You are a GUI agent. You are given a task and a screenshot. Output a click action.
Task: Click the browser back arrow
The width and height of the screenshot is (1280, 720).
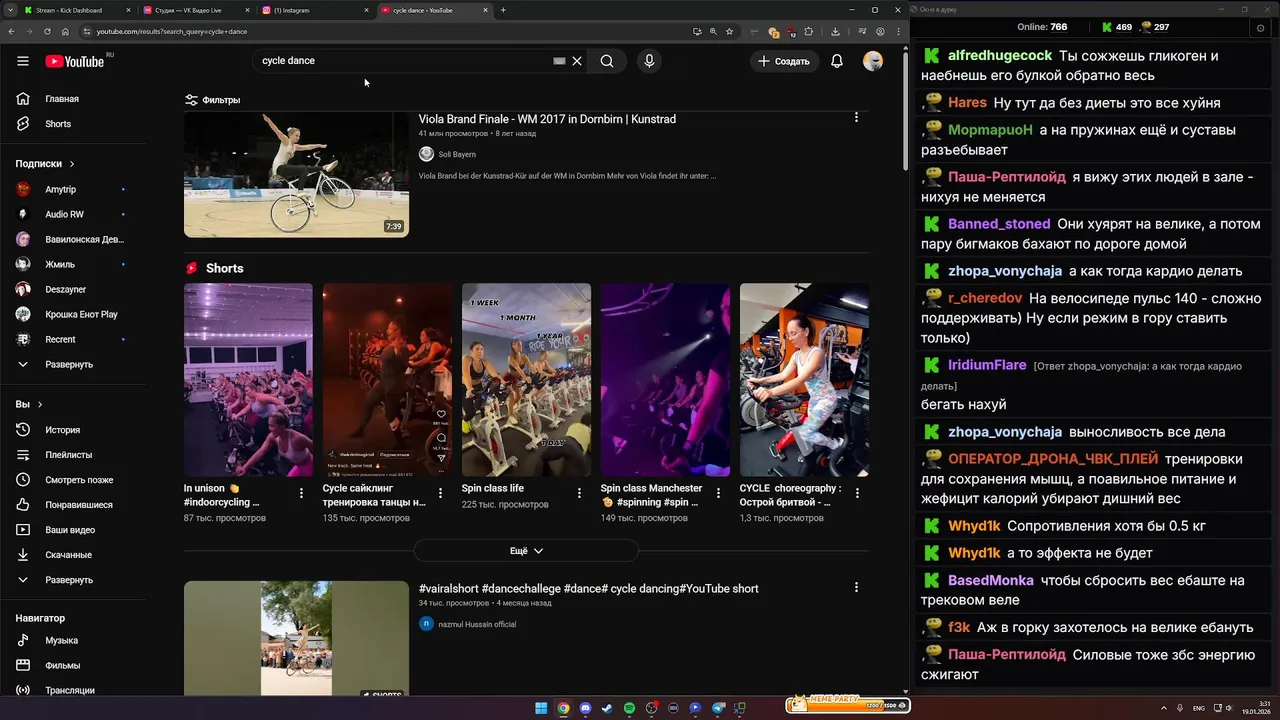pos(11,32)
